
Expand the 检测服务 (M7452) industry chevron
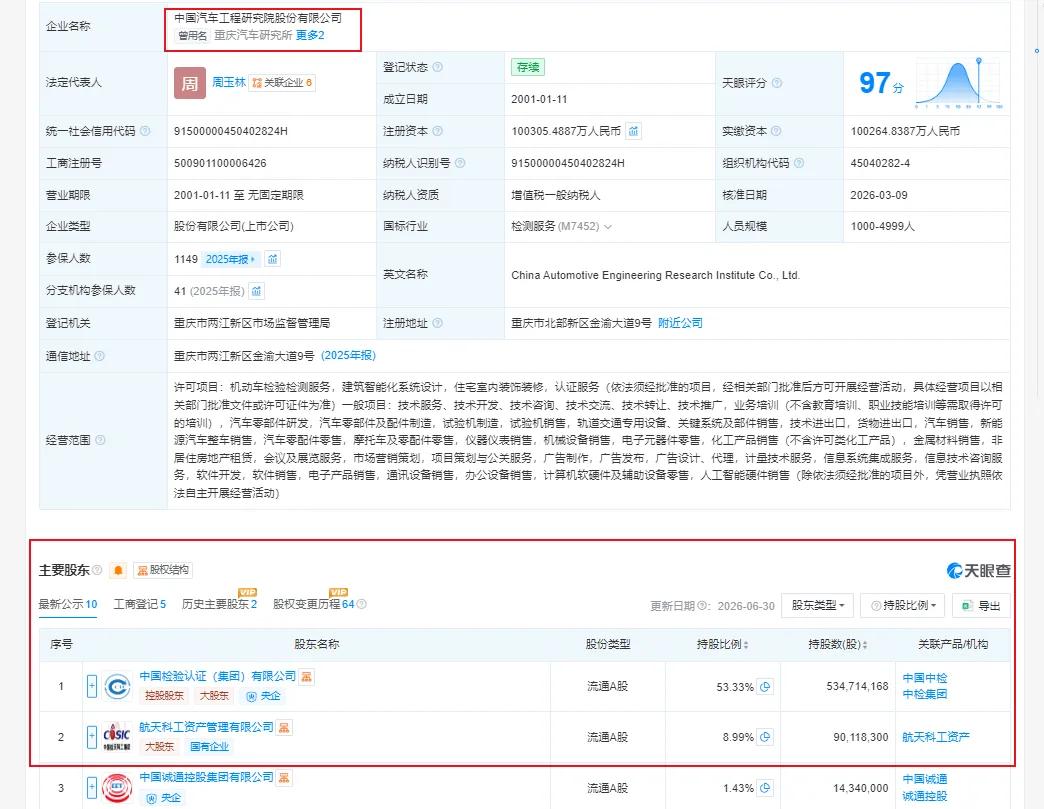point(608,227)
